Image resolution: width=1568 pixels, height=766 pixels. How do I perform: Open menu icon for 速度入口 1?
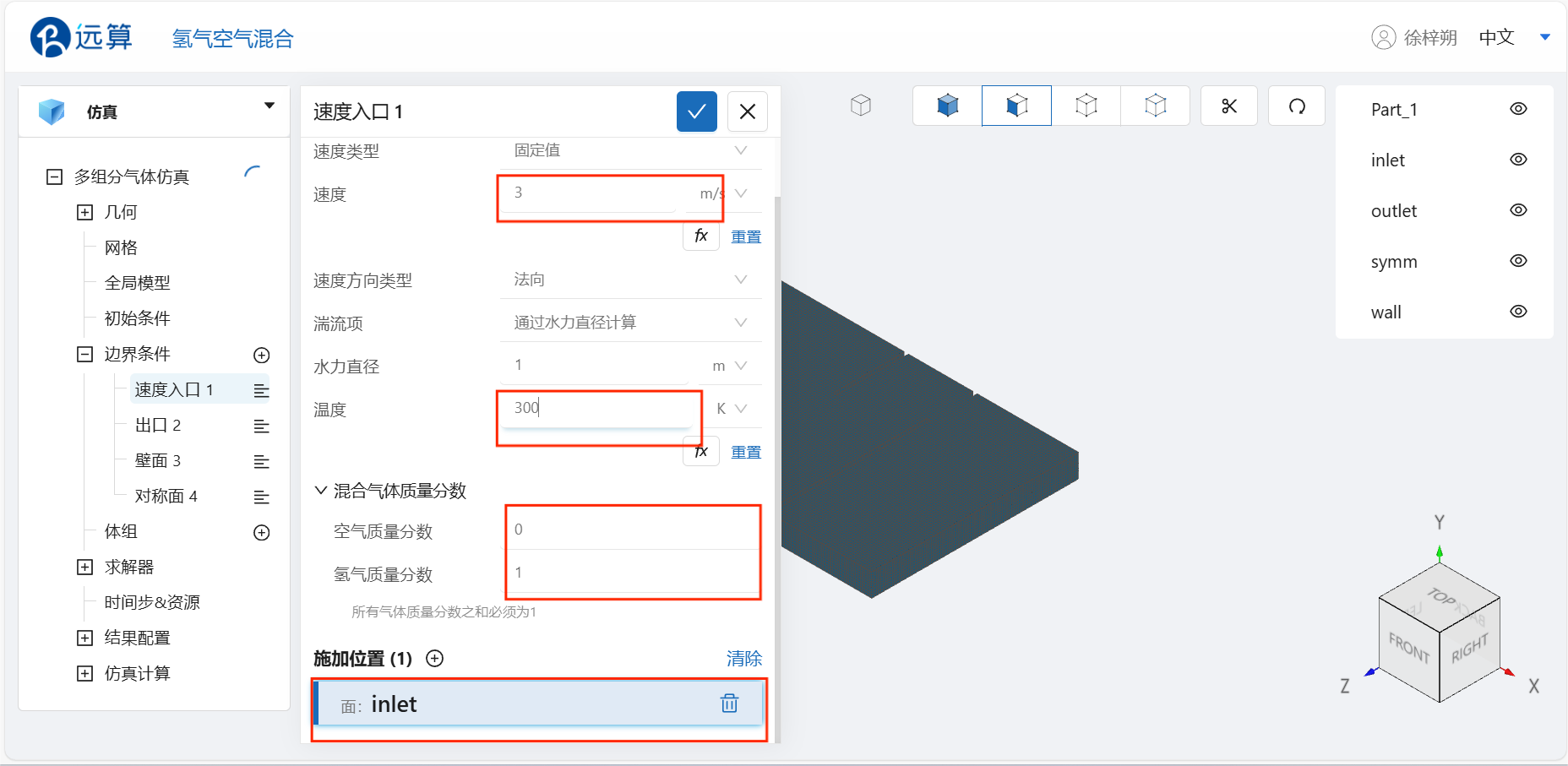[x=262, y=390]
